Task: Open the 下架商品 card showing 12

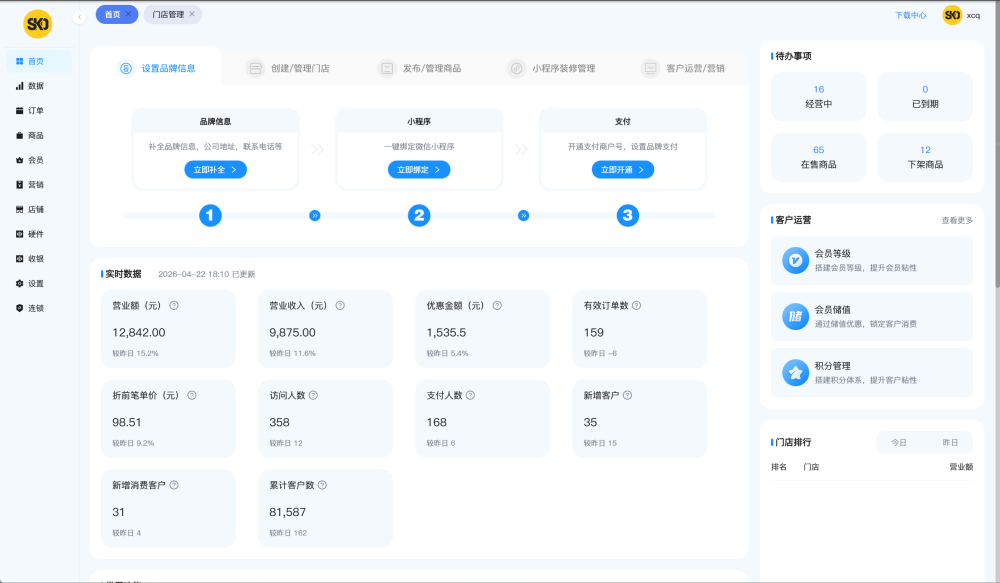Action: pos(925,157)
